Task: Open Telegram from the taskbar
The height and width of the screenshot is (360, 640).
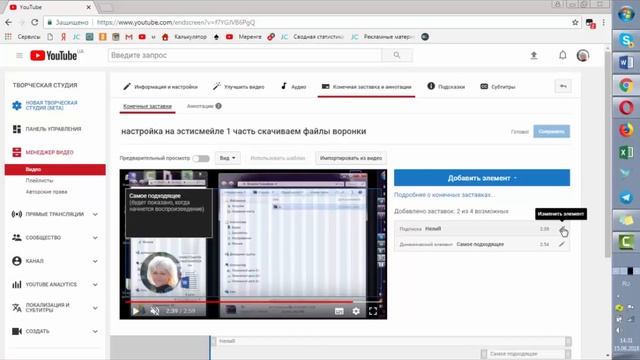Action: [626, 198]
